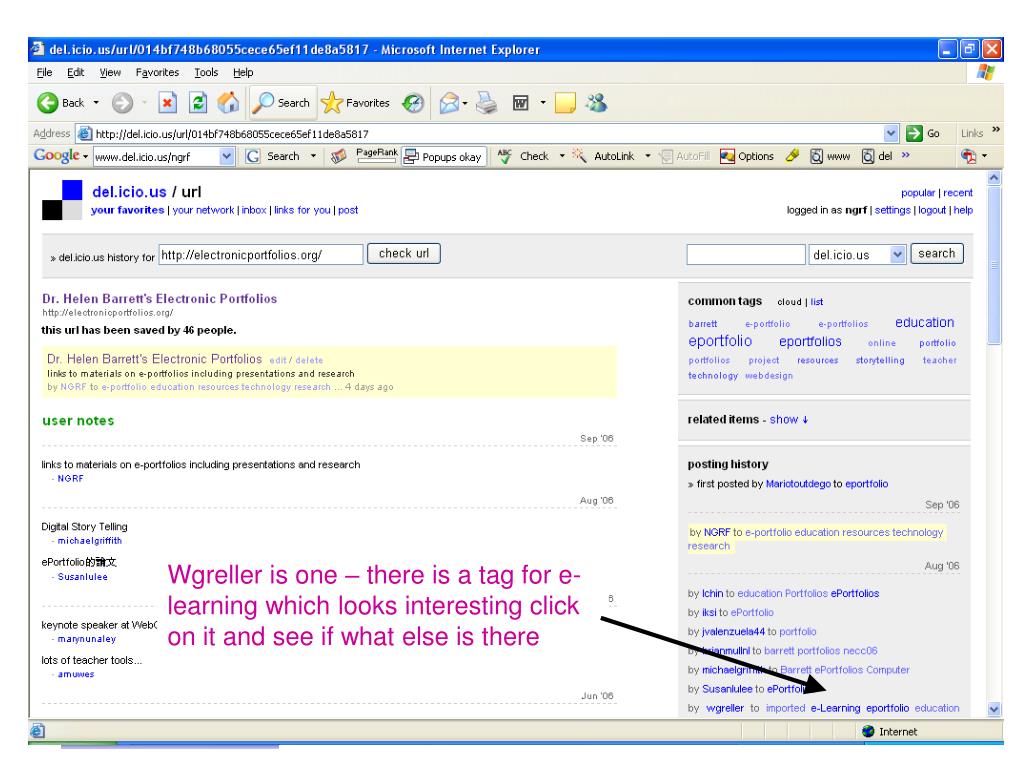The image size is (1024, 768).
Task: Click the del.icio.us search text field
Action: click(x=746, y=255)
